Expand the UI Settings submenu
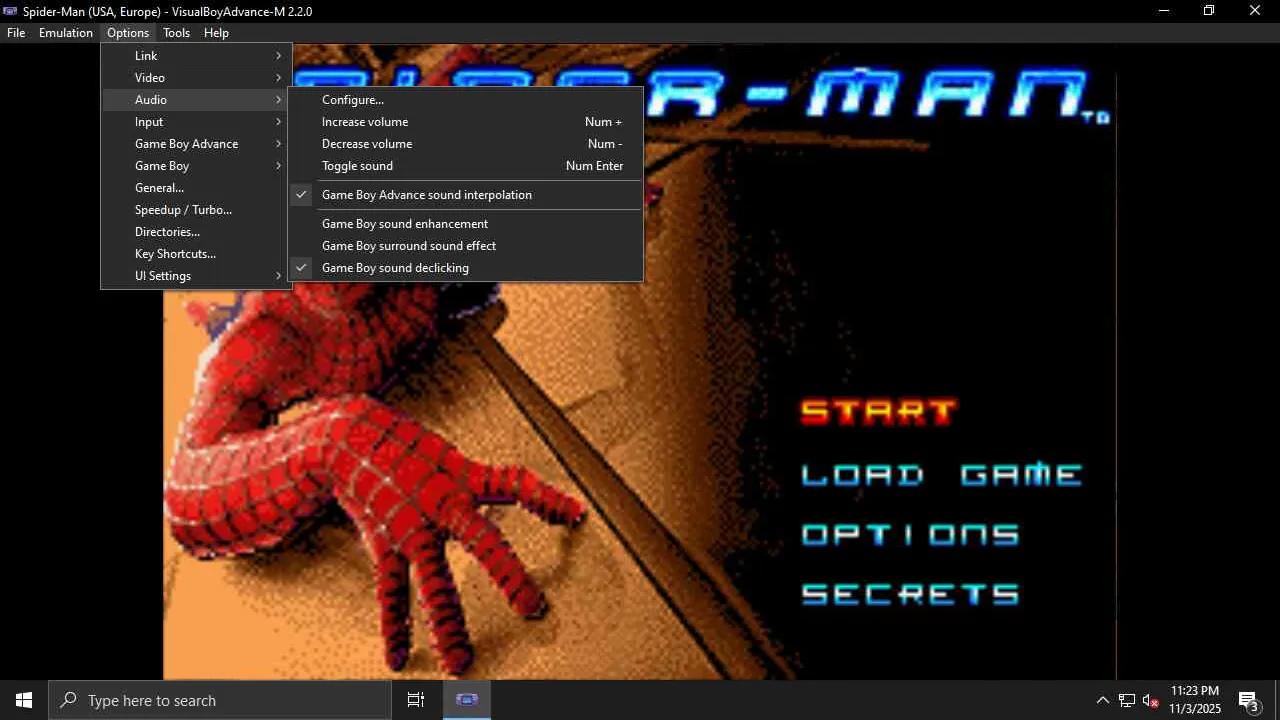This screenshot has width=1280, height=720. tap(196, 276)
